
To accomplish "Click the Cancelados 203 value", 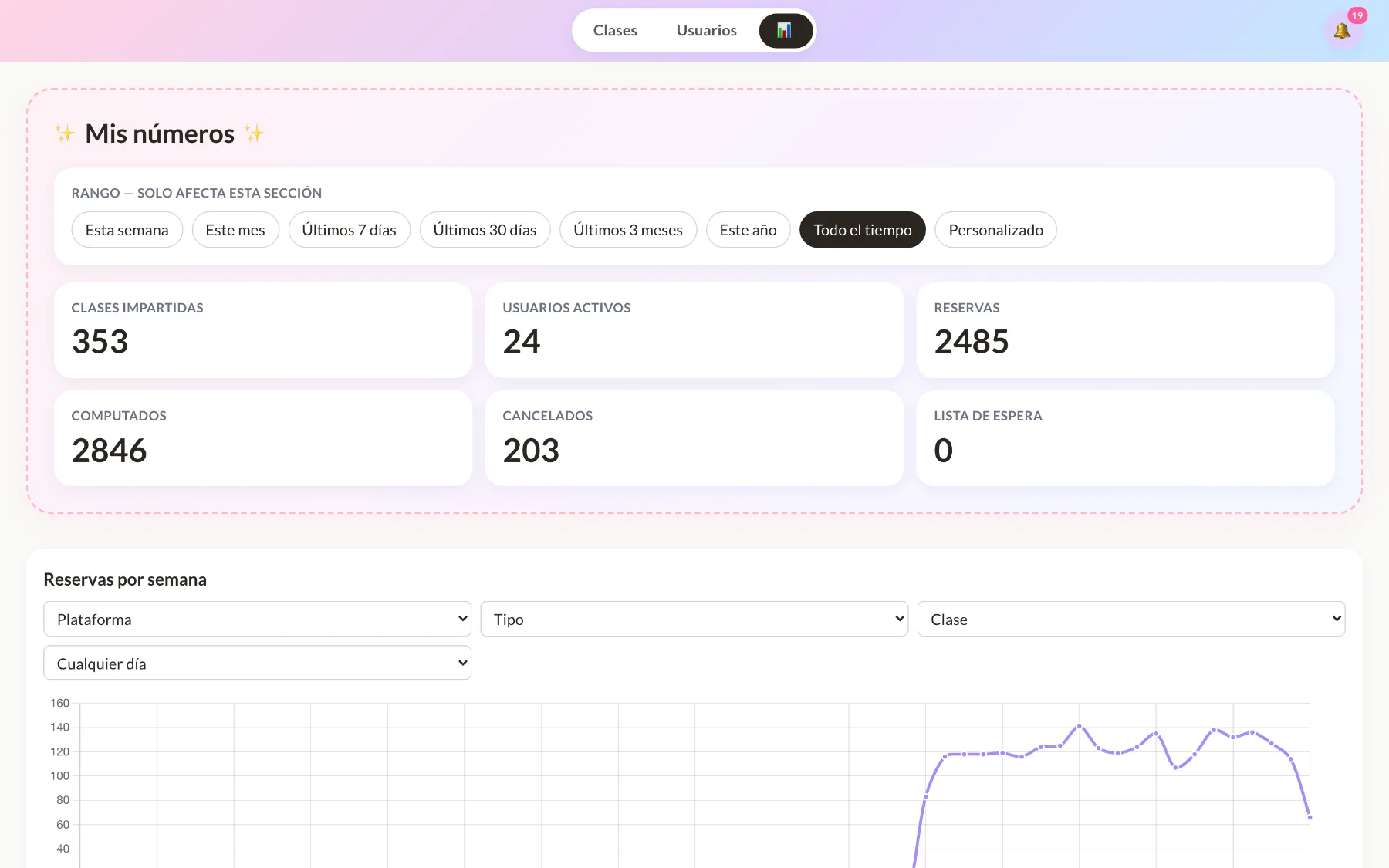I will click(531, 451).
